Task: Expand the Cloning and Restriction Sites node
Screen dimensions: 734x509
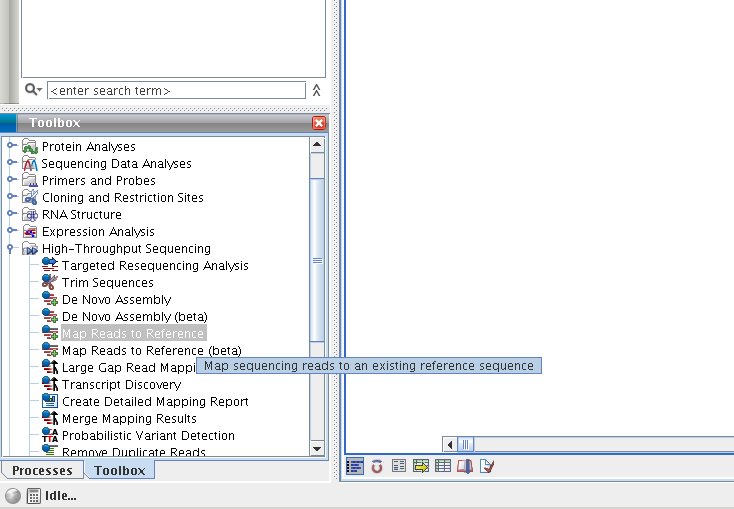Action: (x=11, y=197)
